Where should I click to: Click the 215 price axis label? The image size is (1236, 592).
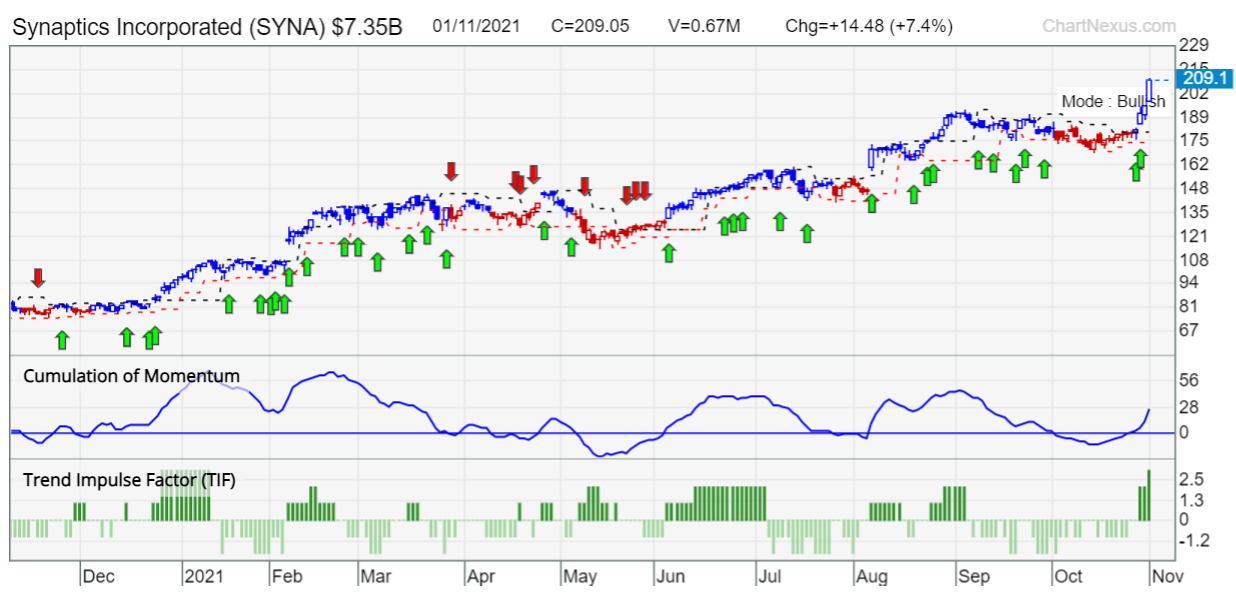(1194, 68)
